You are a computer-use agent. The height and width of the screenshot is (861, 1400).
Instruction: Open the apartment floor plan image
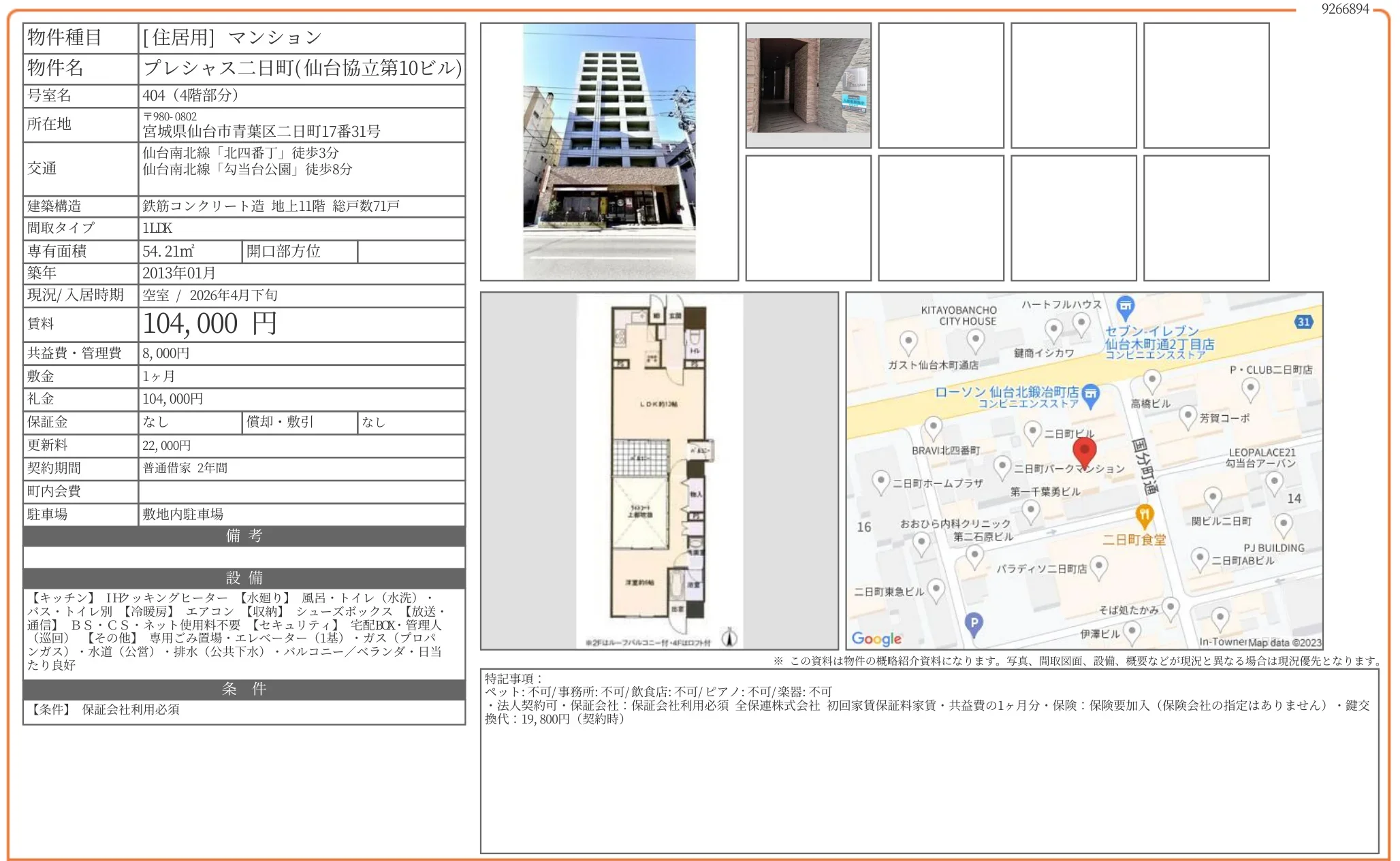click(x=658, y=470)
